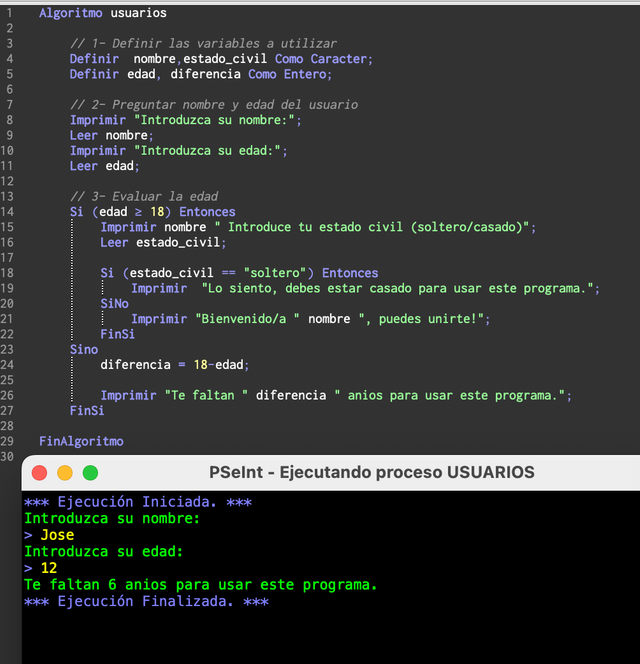
Task: Minimize the PSeInt execution window
Action: point(65,473)
